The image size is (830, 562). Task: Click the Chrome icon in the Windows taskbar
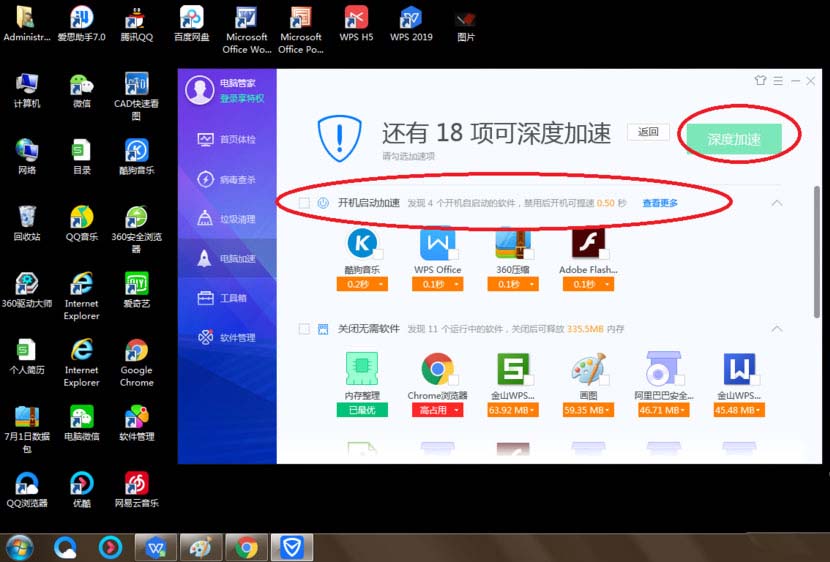pos(247,547)
